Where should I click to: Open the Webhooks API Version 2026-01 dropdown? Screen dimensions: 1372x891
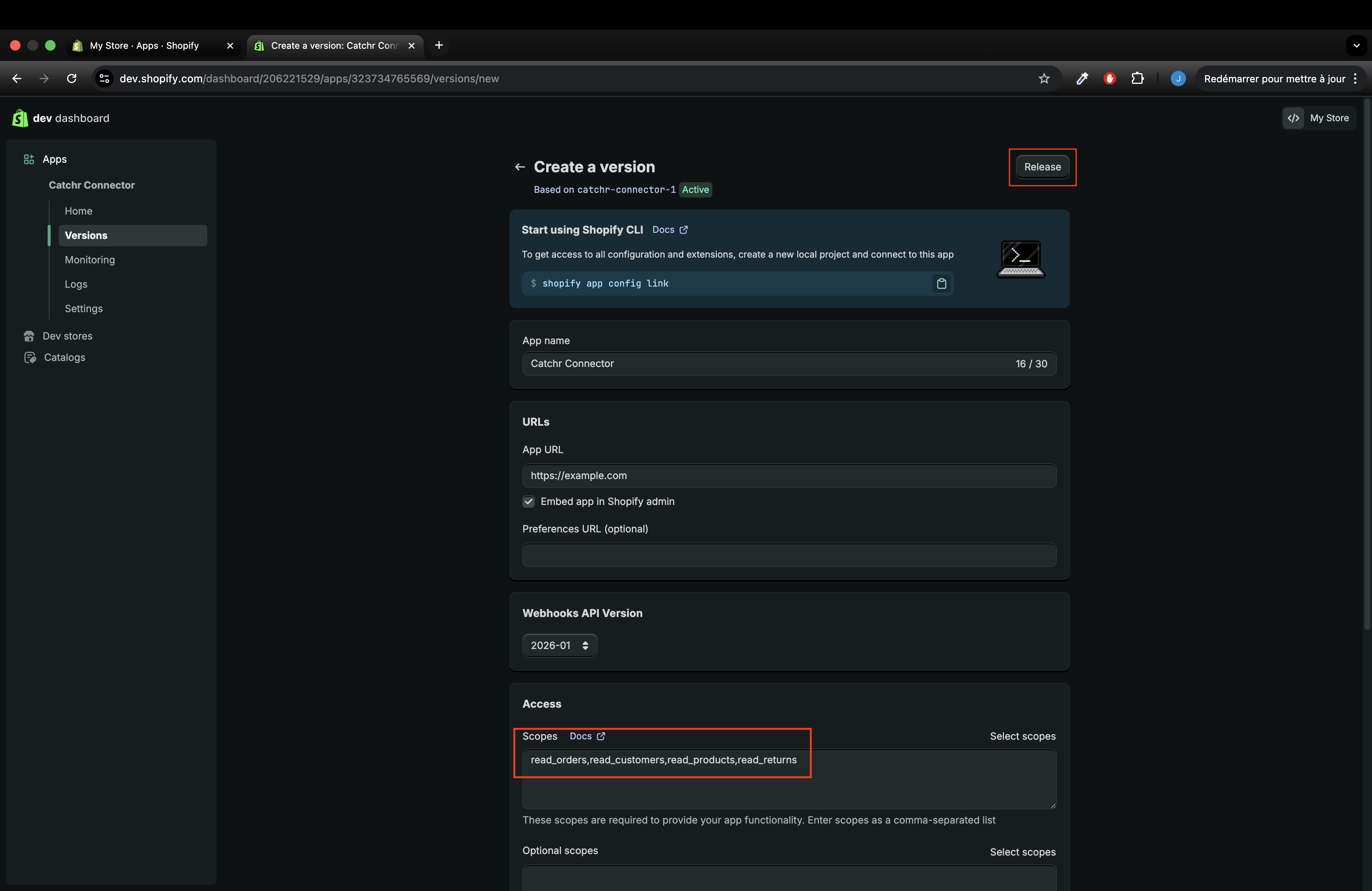[559, 646]
